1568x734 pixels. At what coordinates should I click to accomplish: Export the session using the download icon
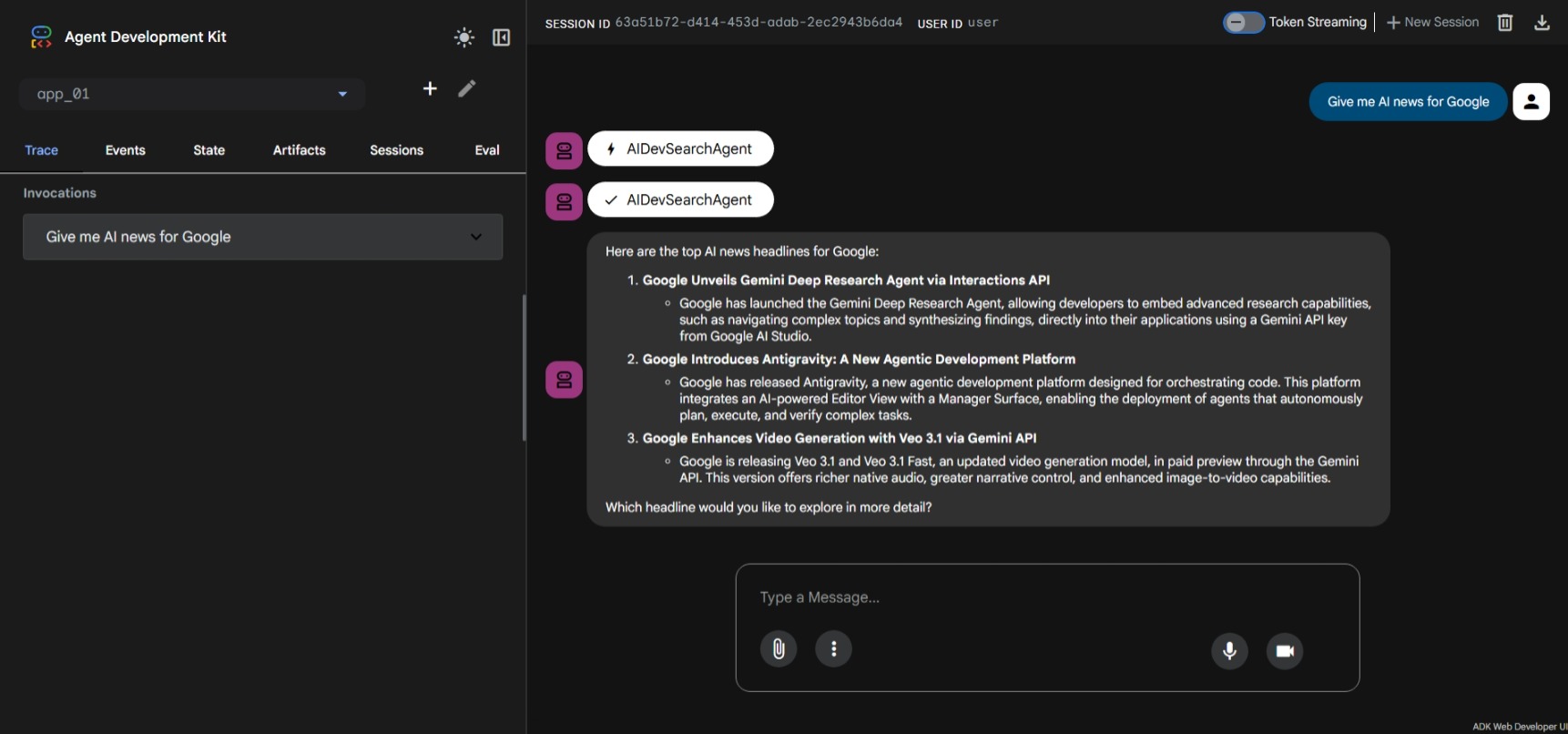point(1542,23)
